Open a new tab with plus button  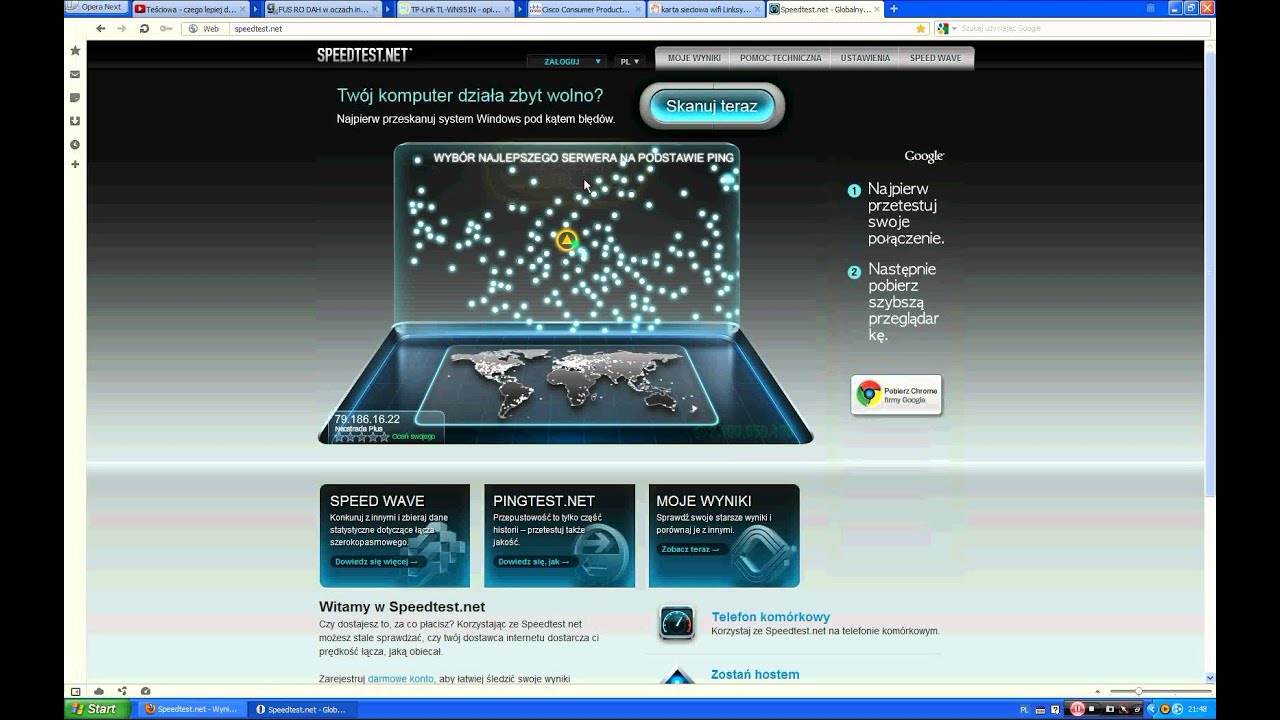[894, 9]
